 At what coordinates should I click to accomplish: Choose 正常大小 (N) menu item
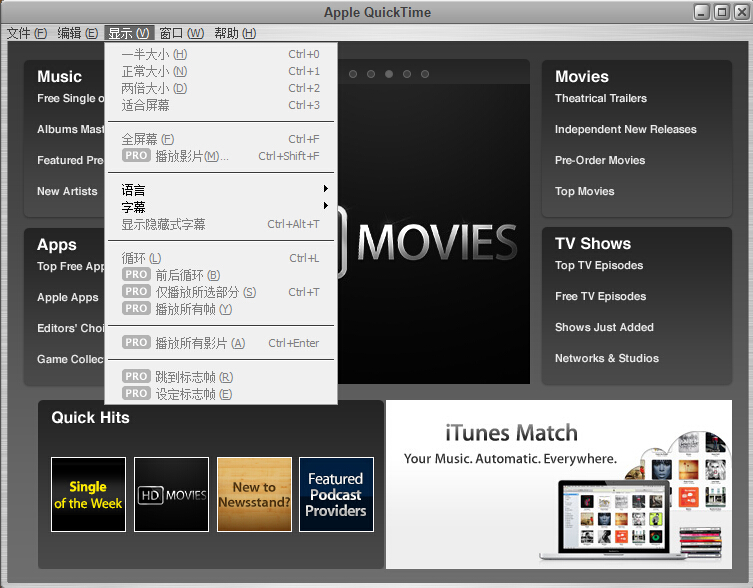click(x=221, y=71)
